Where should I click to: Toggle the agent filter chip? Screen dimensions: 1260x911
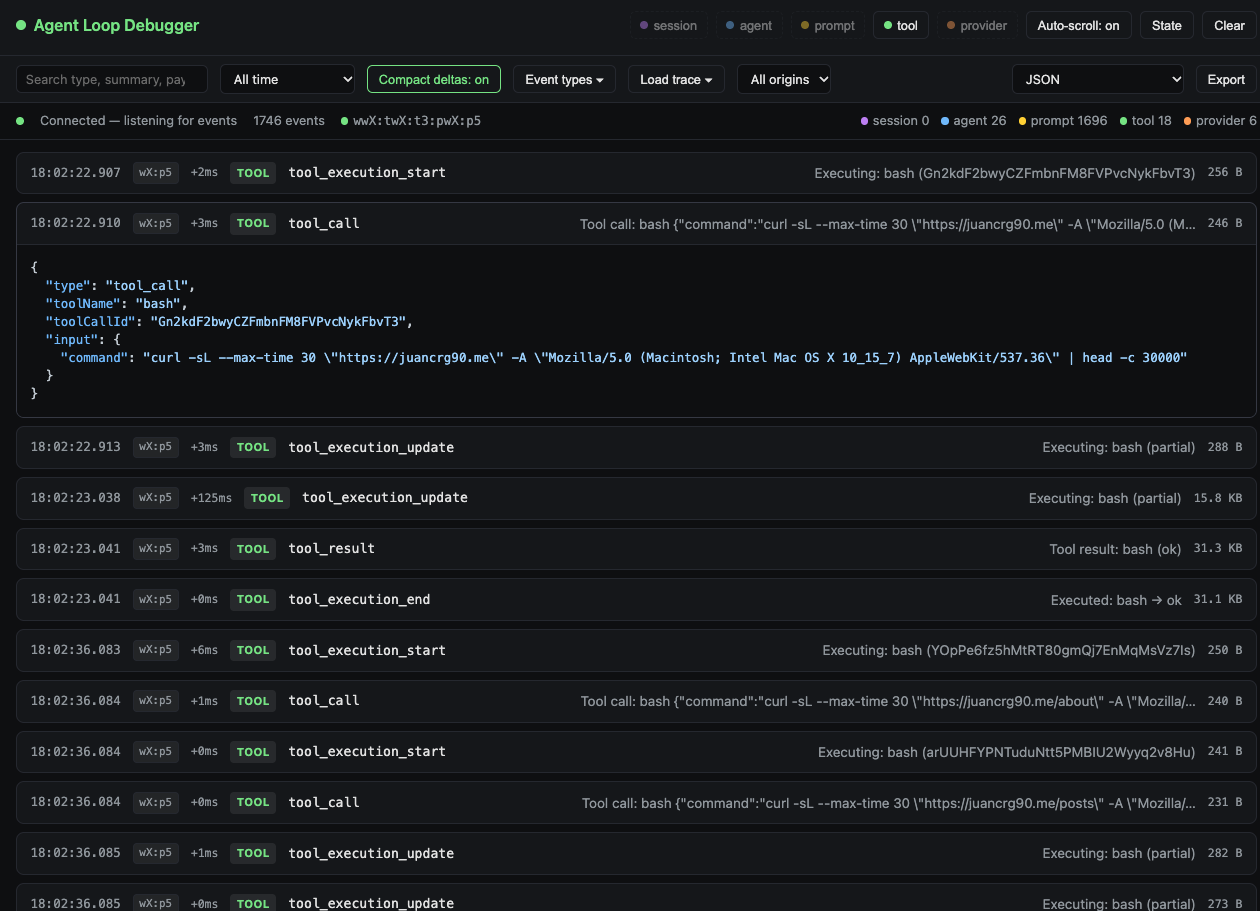click(749, 25)
